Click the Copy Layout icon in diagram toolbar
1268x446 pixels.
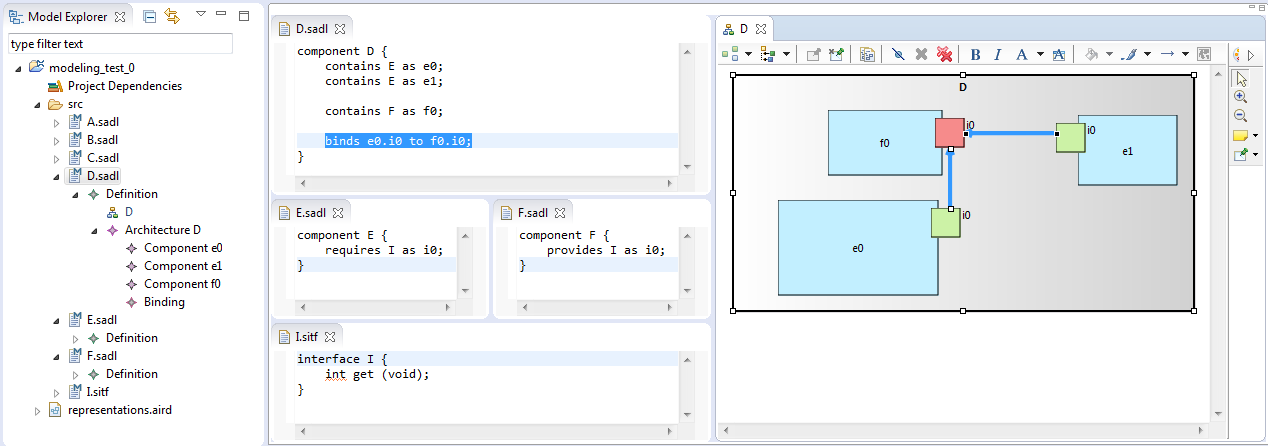pos(867,54)
